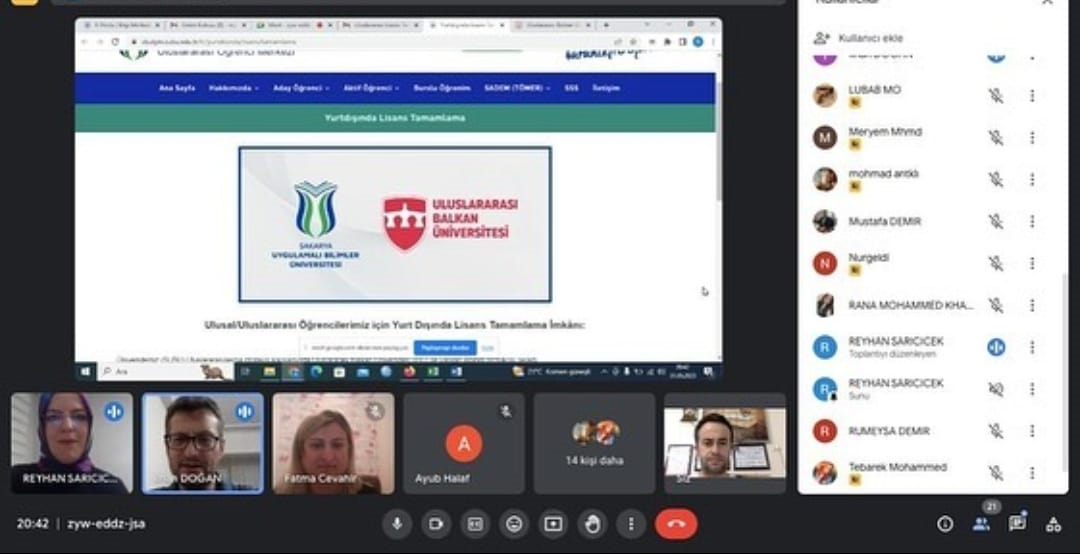Screen dimensions: 1080x554
Task: Toggle microphone in call bar
Action: [397, 524]
